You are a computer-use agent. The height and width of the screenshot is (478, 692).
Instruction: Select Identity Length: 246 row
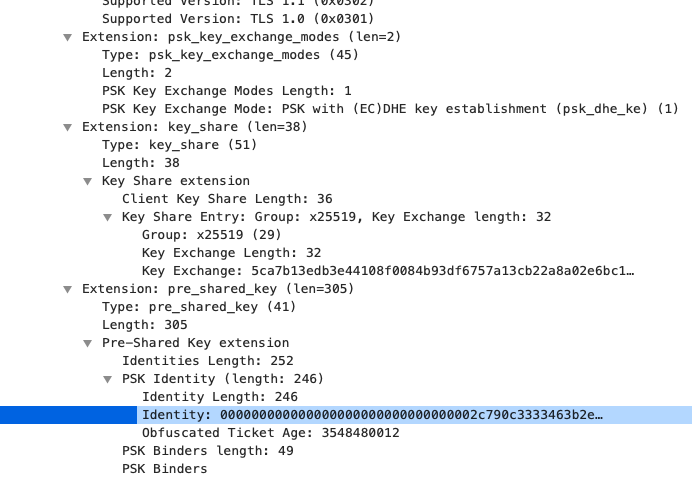click(220, 397)
